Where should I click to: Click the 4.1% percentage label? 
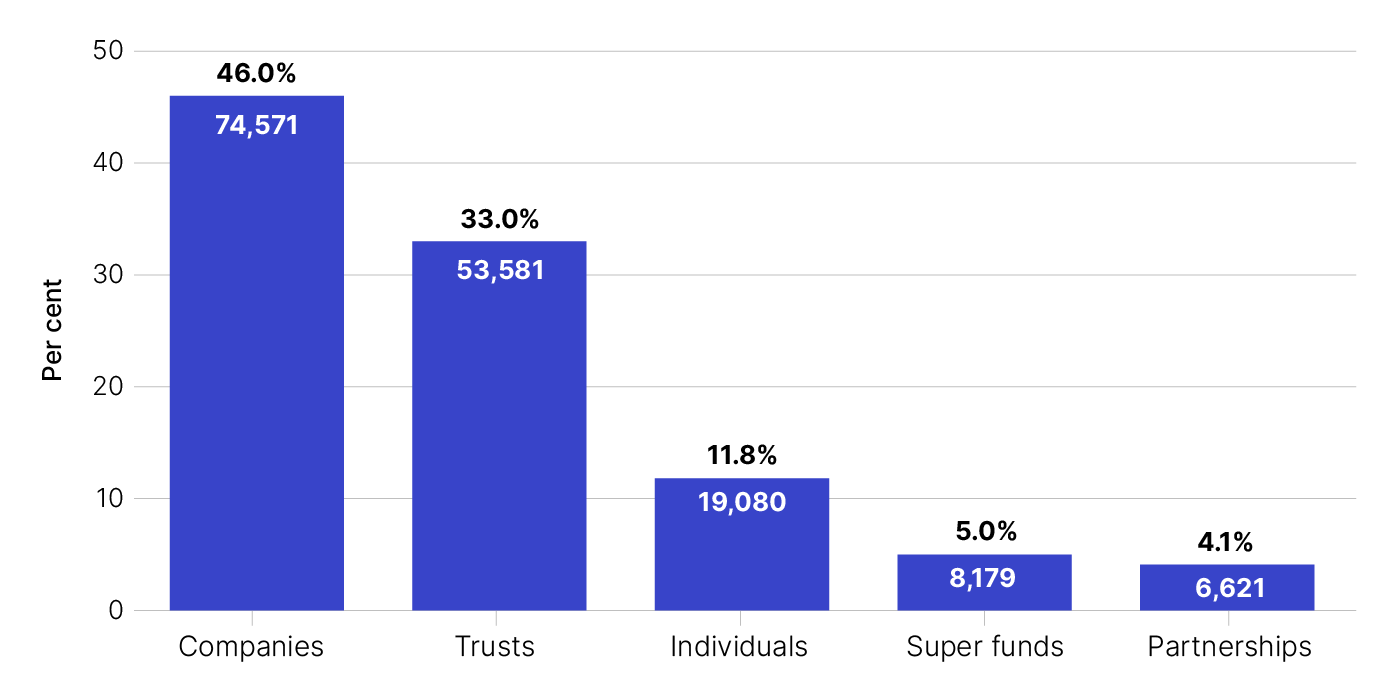pyautogui.click(x=1226, y=542)
